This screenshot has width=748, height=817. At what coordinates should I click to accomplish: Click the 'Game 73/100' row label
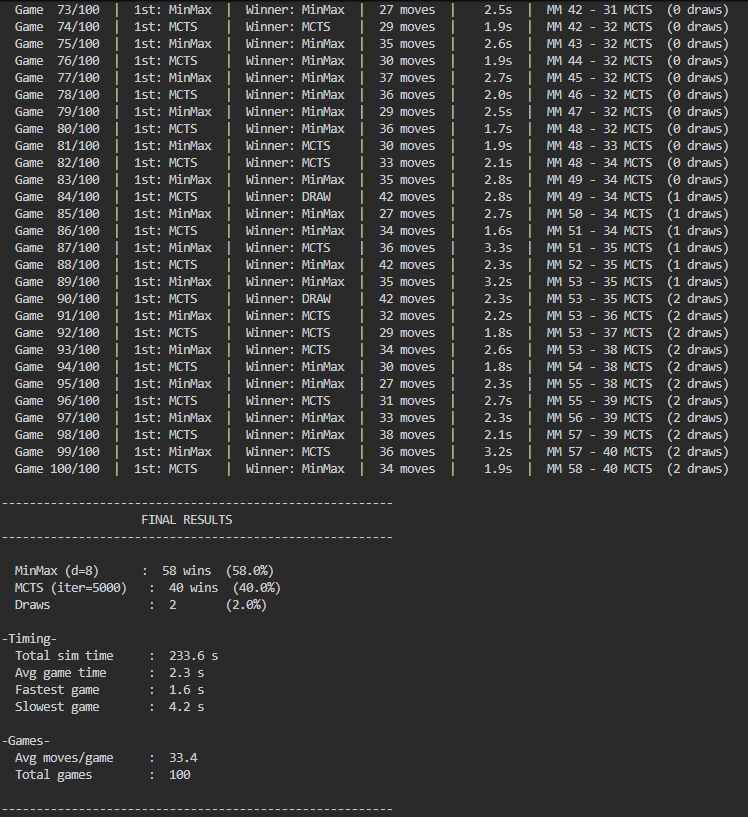pyautogui.click(x=57, y=10)
